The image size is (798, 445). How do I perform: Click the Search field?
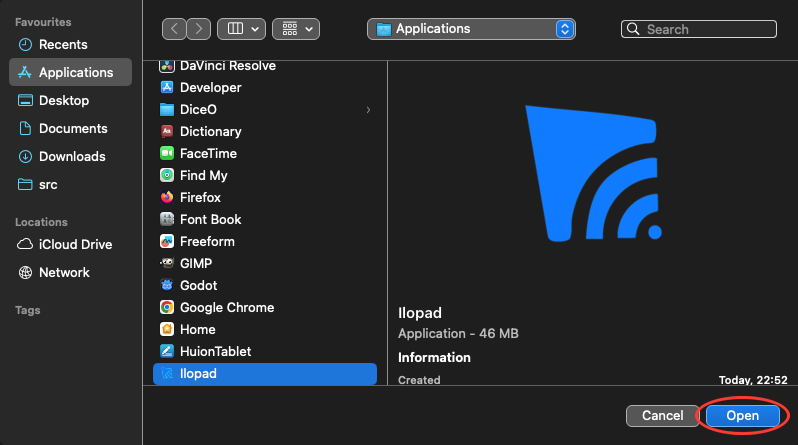(699, 29)
